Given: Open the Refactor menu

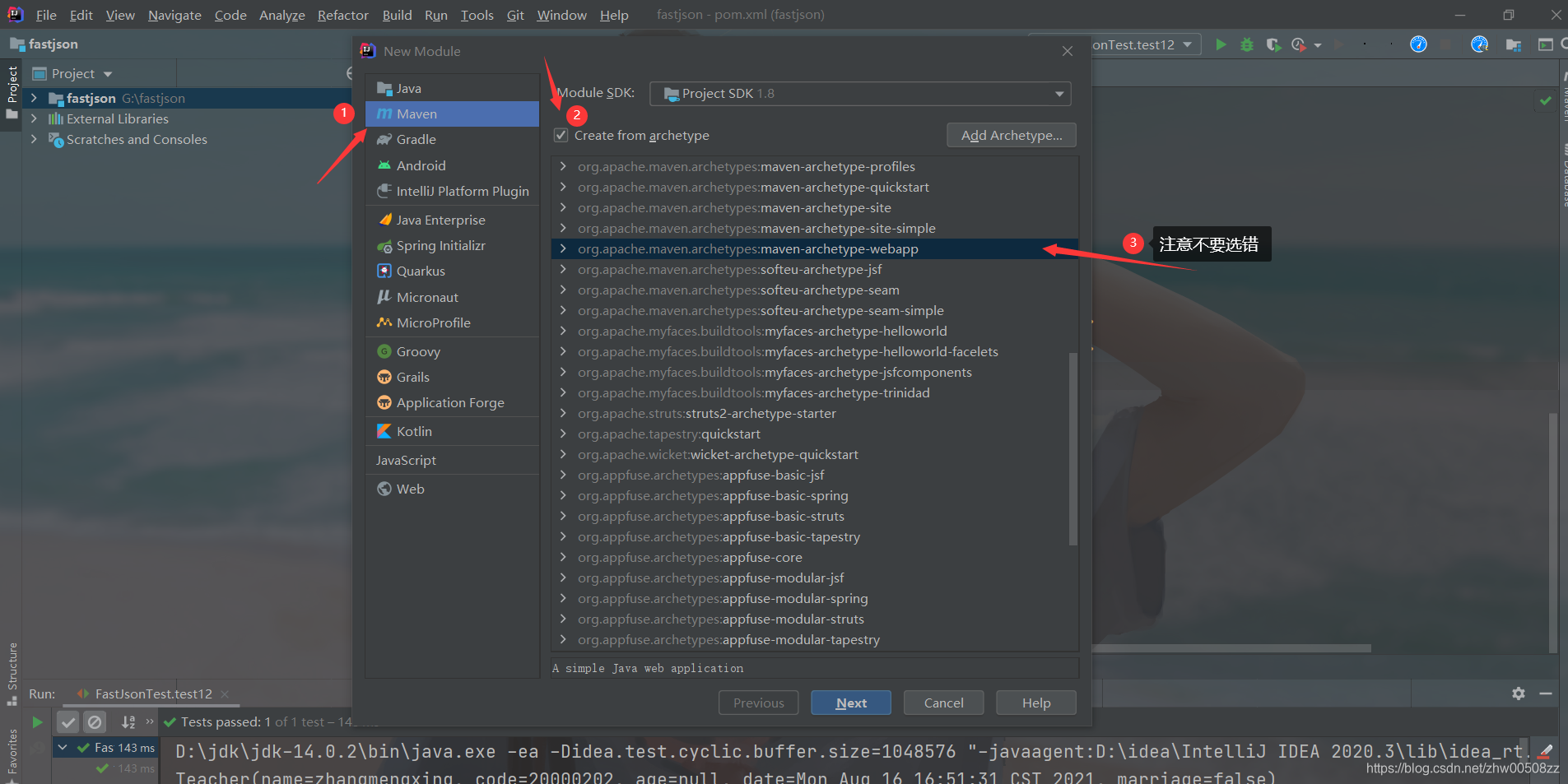Looking at the screenshot, I should 343,15.
